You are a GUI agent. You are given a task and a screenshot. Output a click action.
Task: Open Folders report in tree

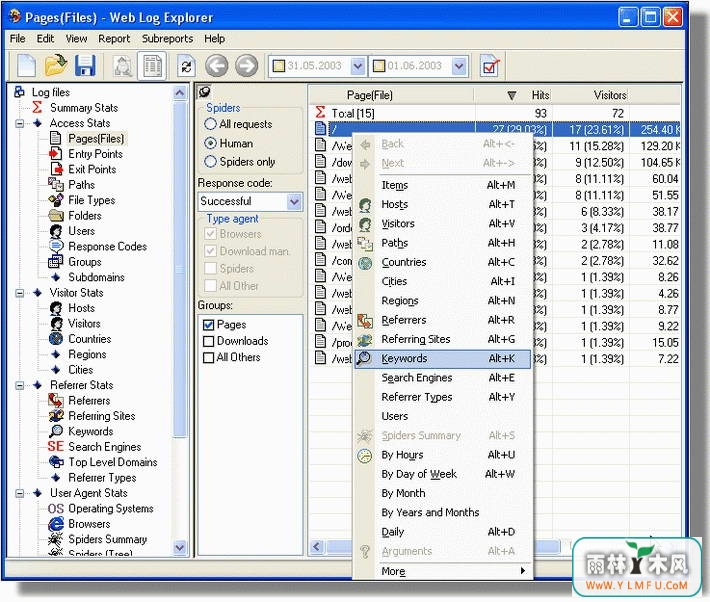pos(85,216)
